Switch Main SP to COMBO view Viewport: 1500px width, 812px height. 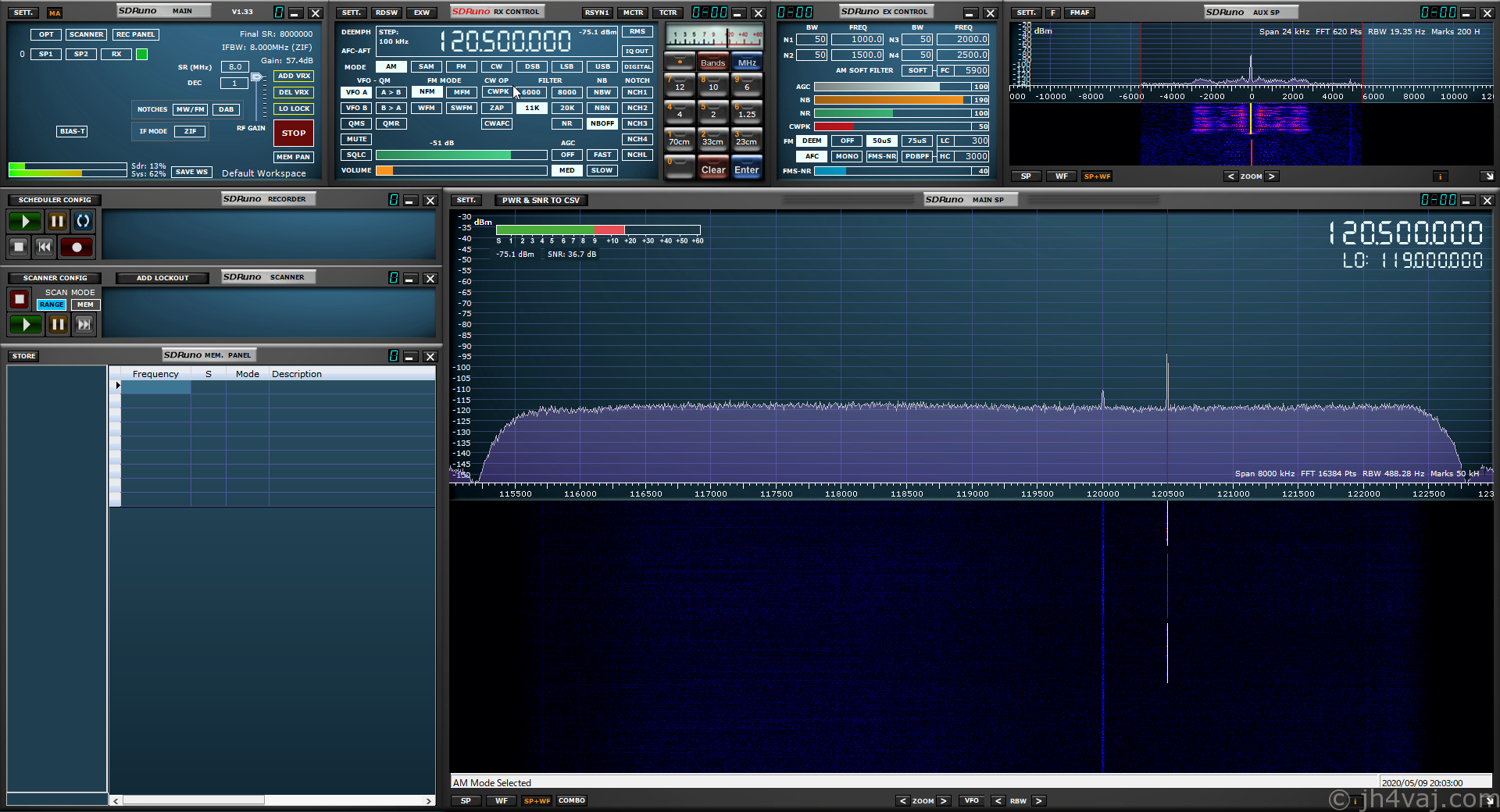point(572,801)
